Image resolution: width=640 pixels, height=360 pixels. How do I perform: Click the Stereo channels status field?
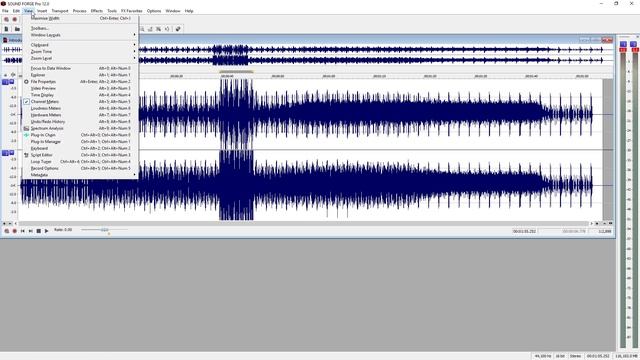pyautogui.click(x=575, y=356)
